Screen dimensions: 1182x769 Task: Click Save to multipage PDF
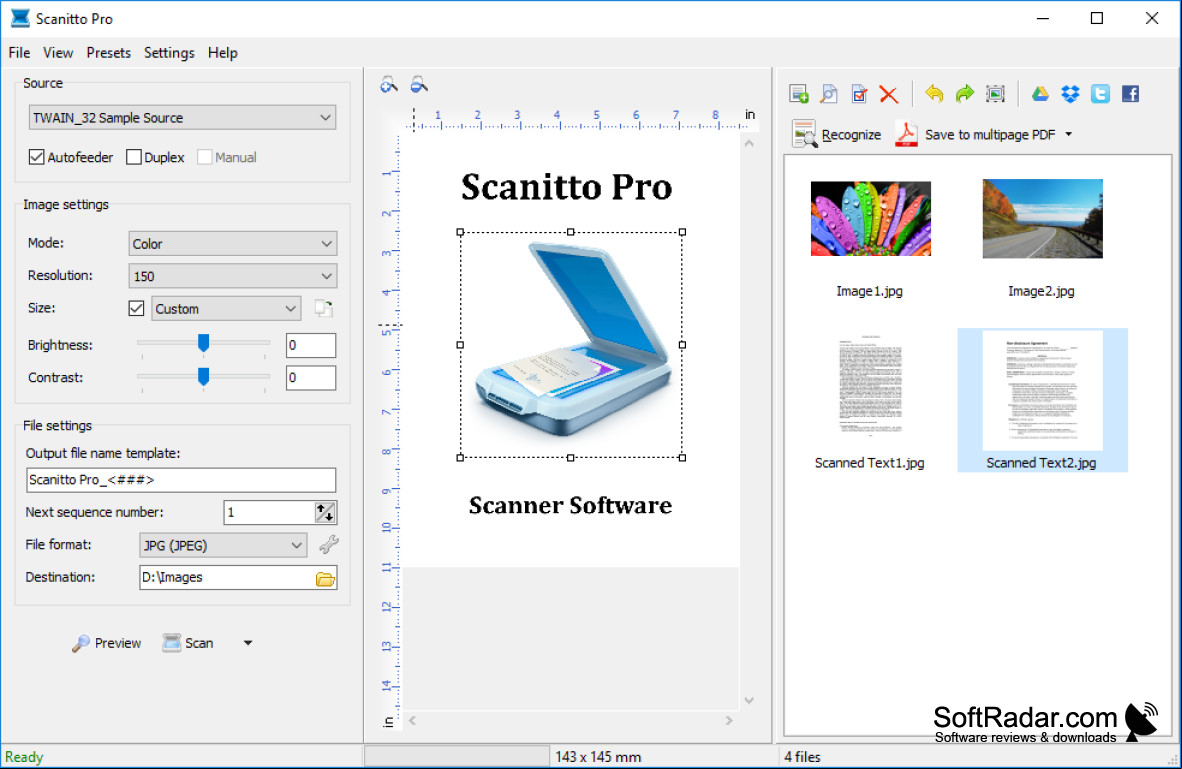pyautogui.click(x=975, y=134)
